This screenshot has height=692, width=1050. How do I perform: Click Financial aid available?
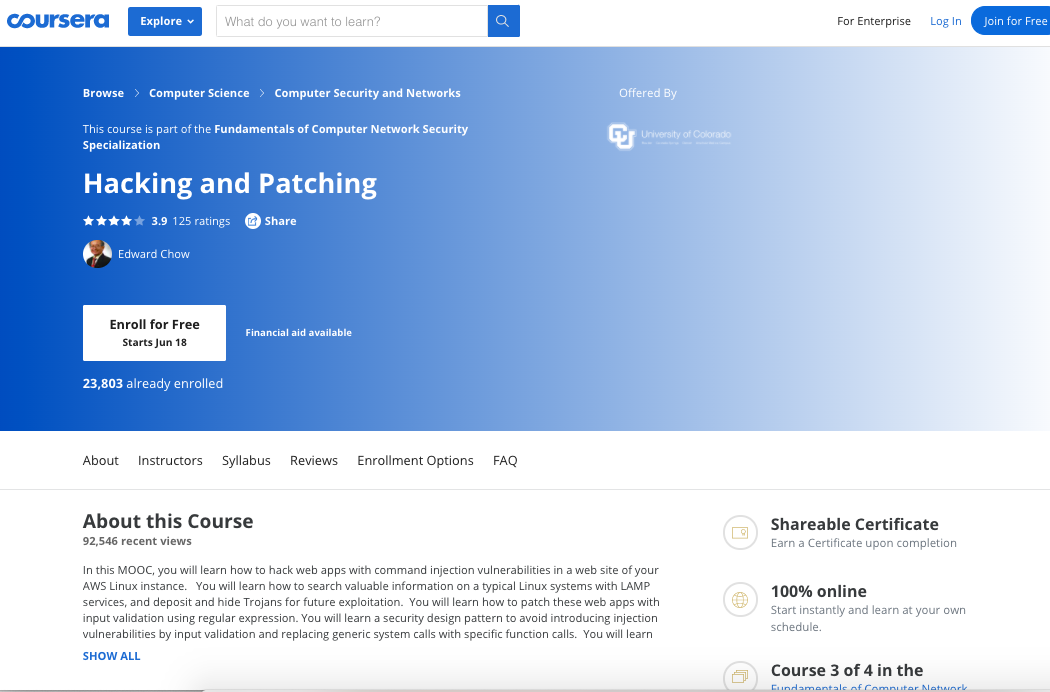[x=298, y=333]
